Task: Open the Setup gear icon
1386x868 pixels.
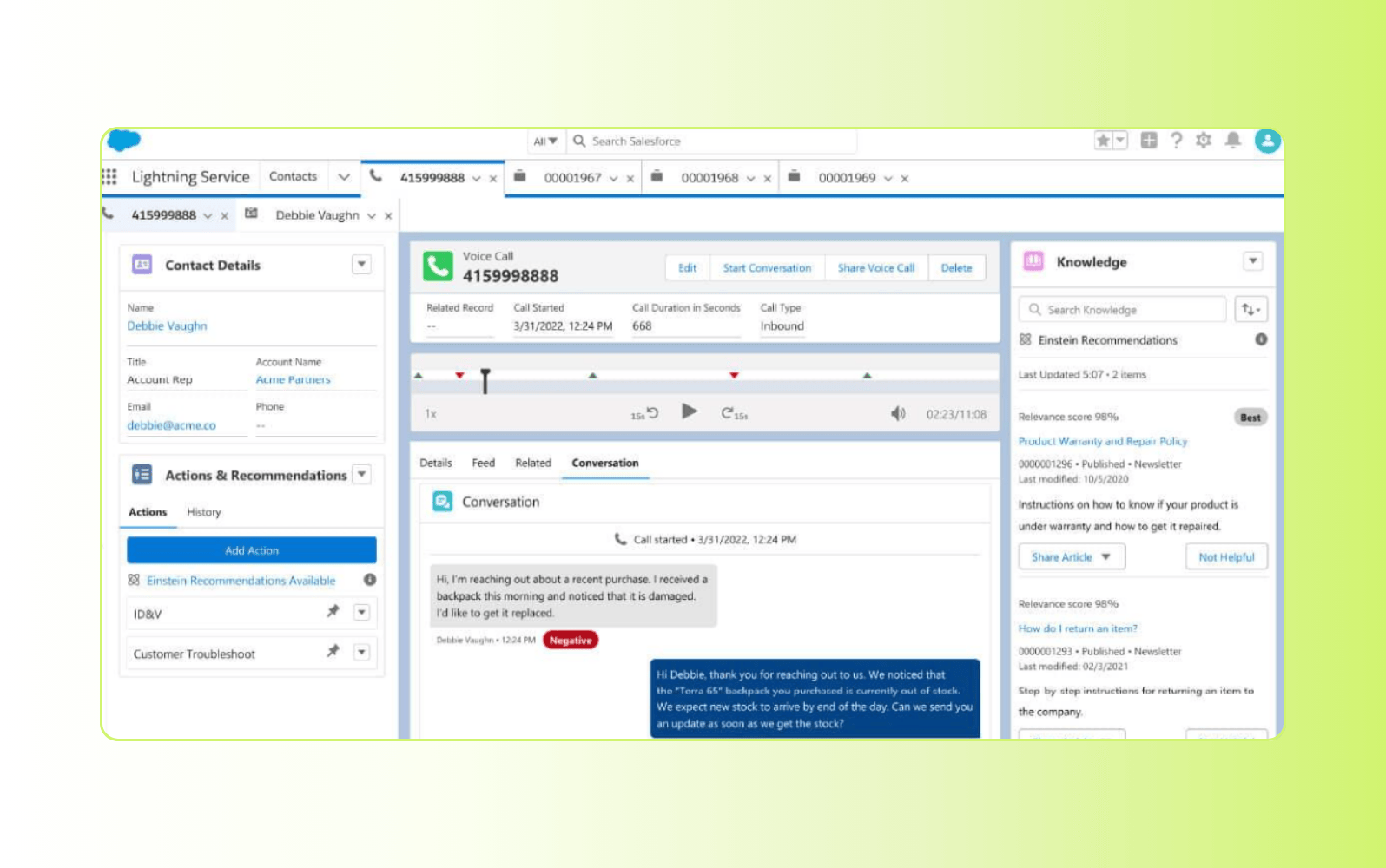Action: point(1204,141)
